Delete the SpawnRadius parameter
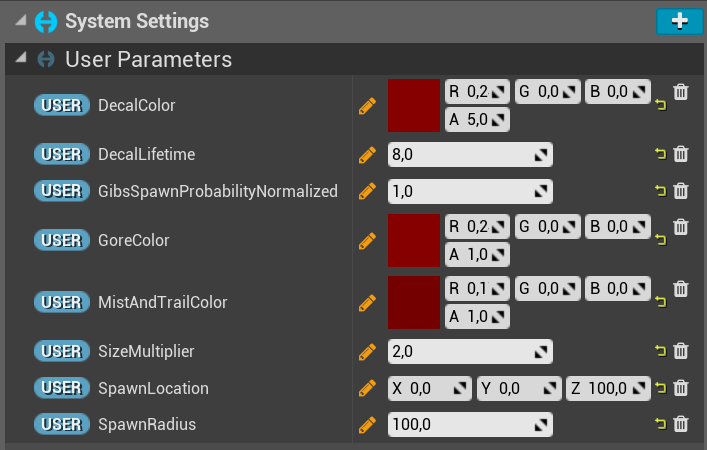Viewport: 707px width, 450px height. tap(681, 424)
